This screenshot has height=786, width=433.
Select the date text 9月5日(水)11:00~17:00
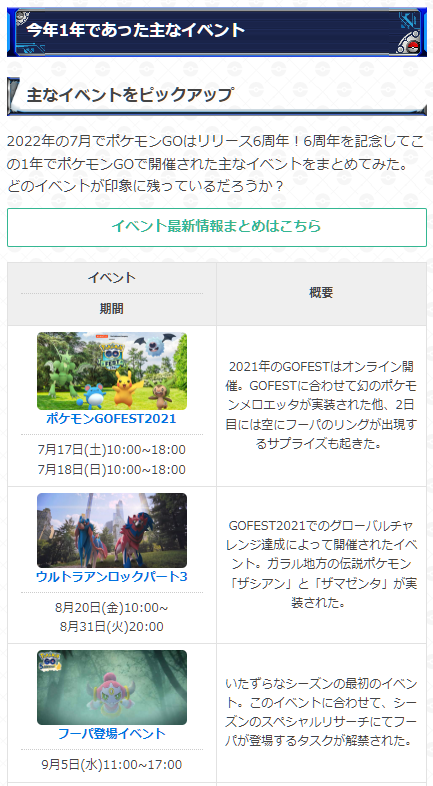tap(112, 764)
